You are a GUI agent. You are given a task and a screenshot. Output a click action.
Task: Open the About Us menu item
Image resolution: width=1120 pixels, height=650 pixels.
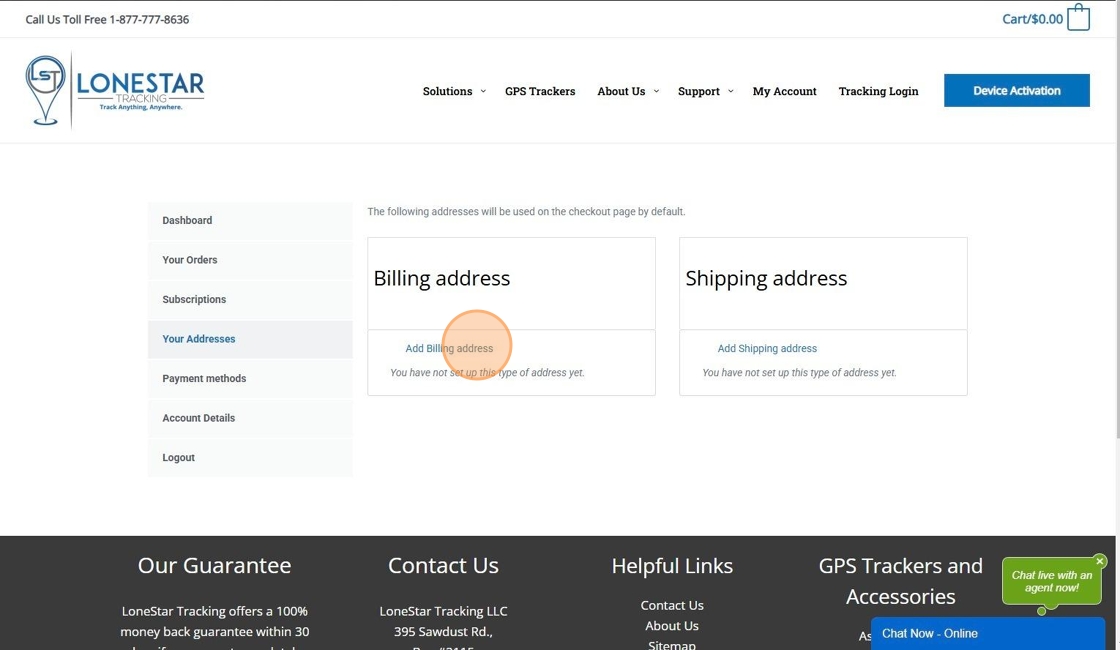[x=621, y=91]
